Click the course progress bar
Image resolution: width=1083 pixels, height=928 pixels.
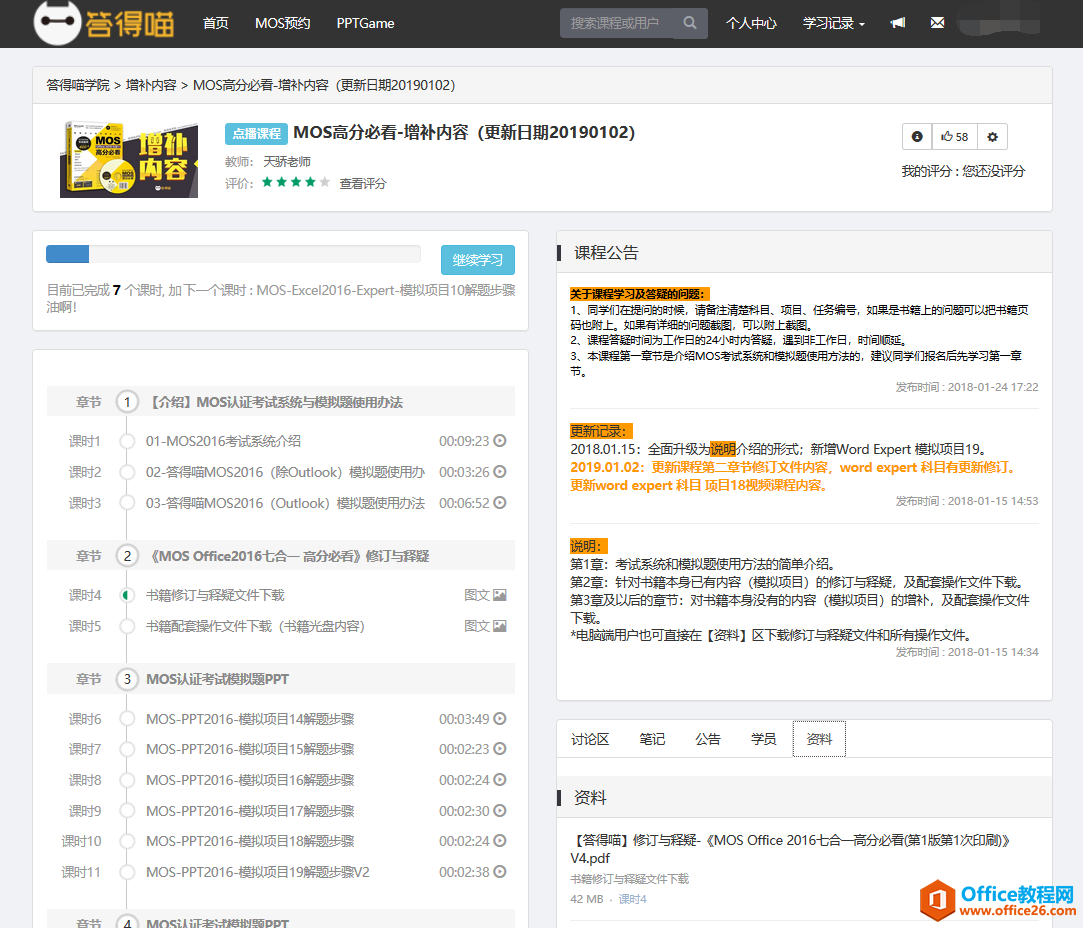click(x=233, y=254)
